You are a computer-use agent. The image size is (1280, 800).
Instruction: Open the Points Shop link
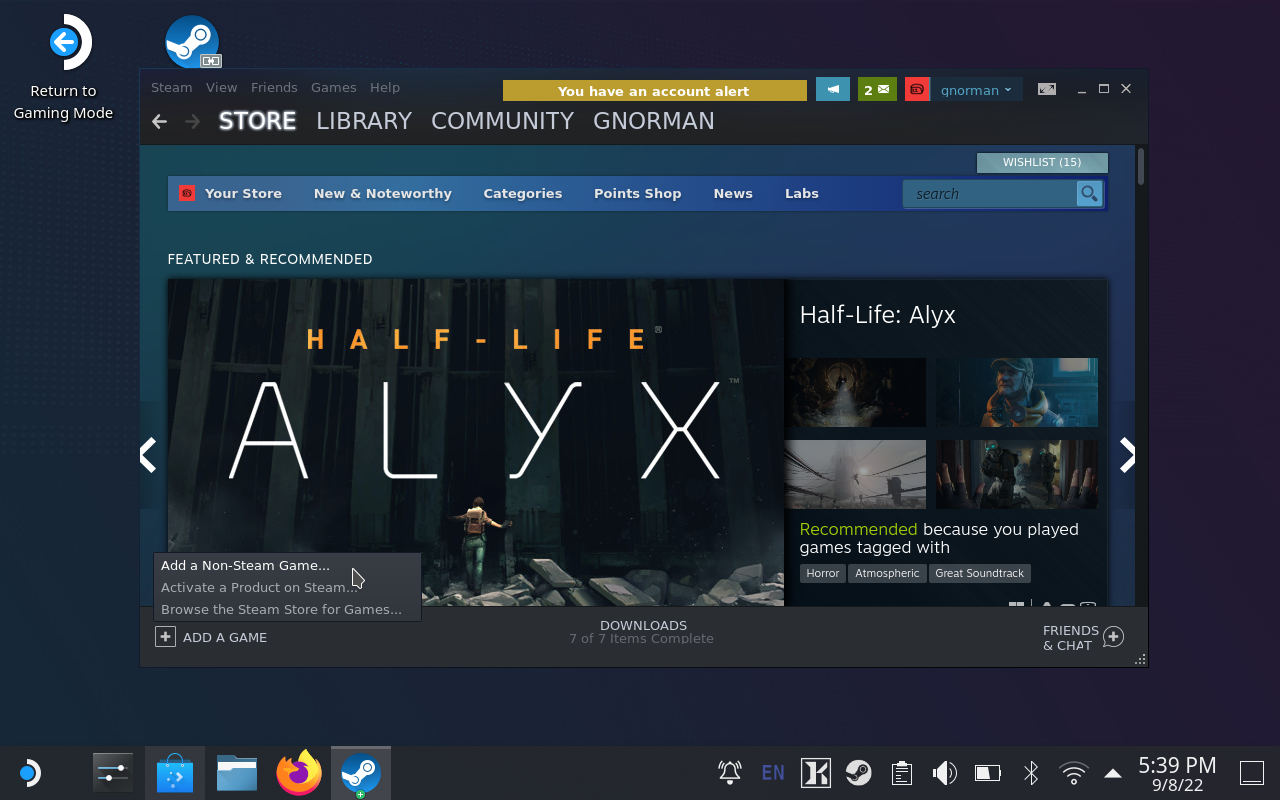pyautogui.click(x=637, y=194)
